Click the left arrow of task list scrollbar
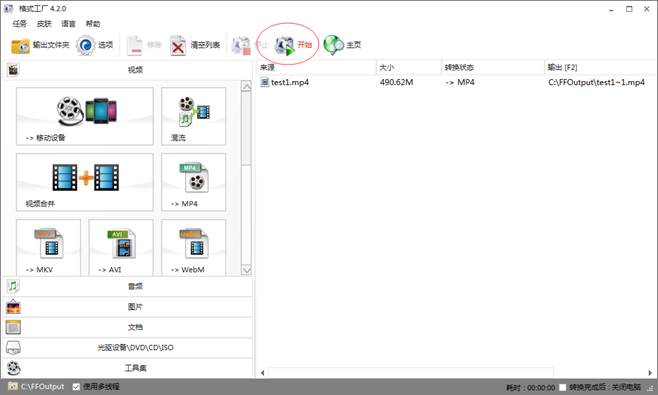This screenshot has width=658, height=395. 263,373
